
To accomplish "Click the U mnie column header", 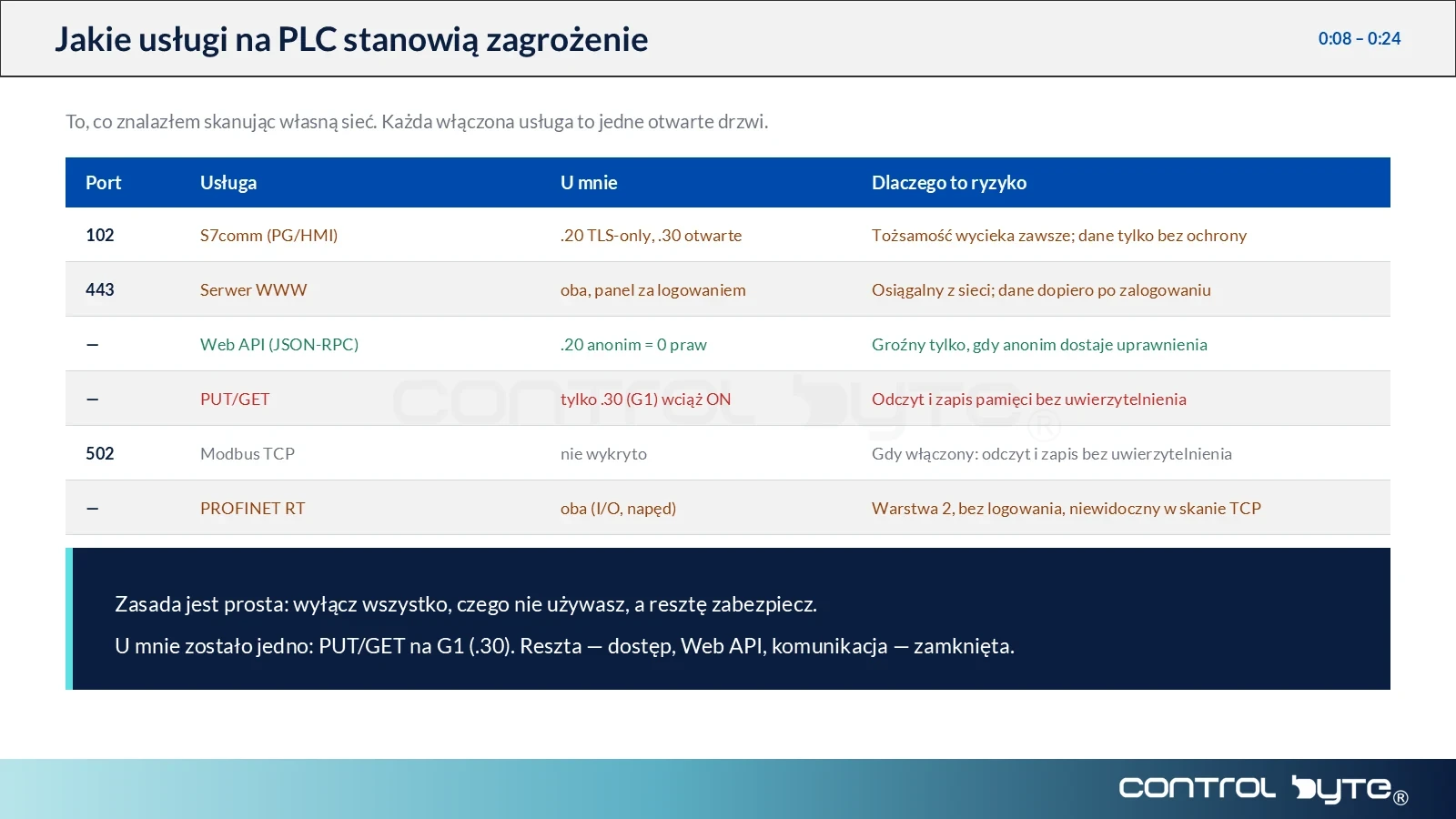I will [x=589, y=182].
